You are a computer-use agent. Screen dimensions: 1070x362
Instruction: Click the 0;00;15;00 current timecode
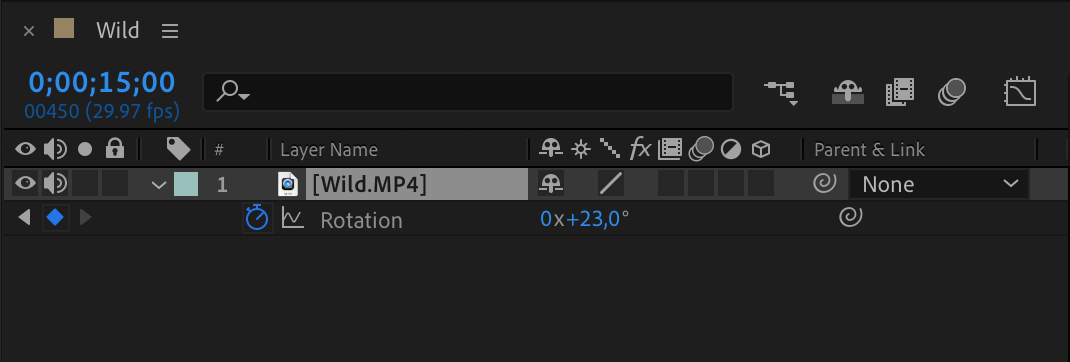pyautogui.click(x=102, y=83)
